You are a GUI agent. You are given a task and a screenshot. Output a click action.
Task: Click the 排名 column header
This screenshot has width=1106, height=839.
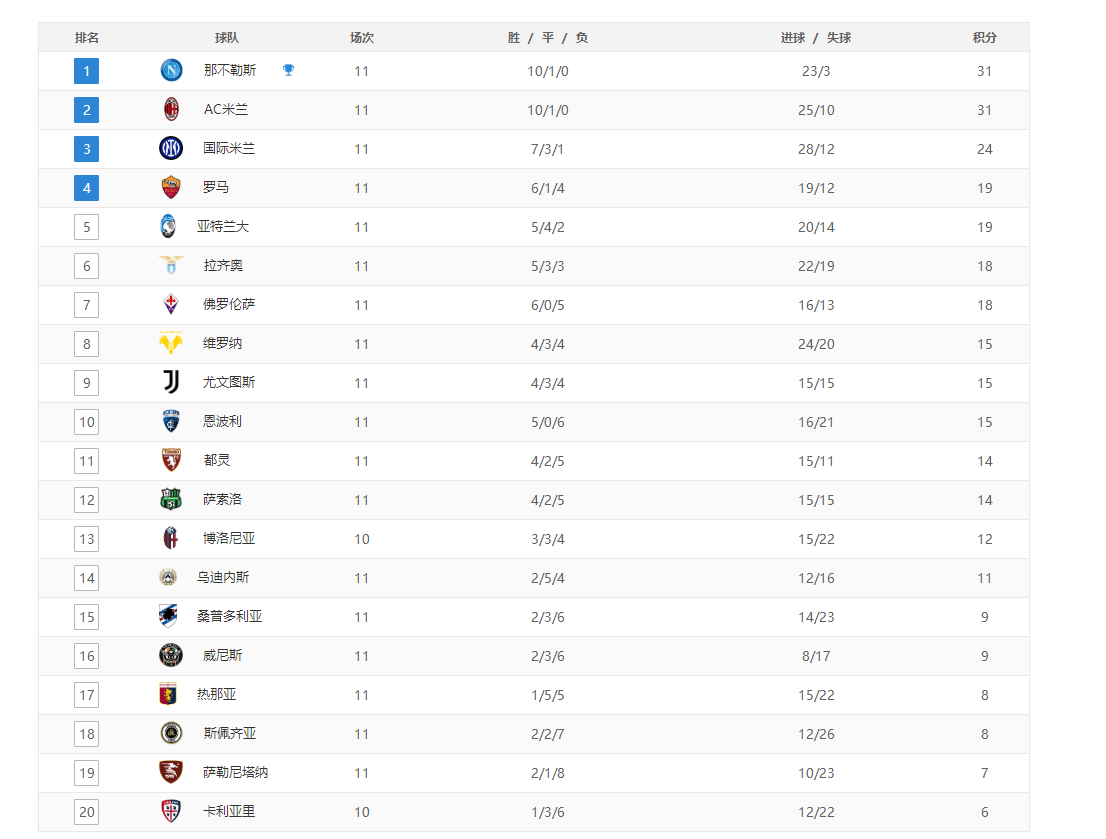coord(87,38)
